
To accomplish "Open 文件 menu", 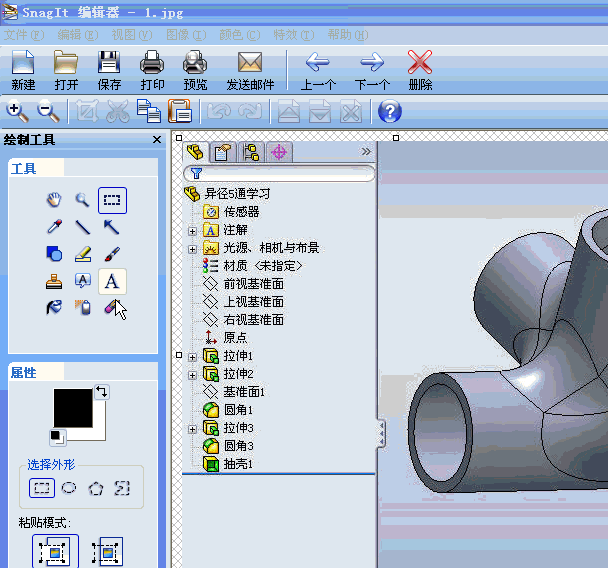I will click(x=24, y=35).
